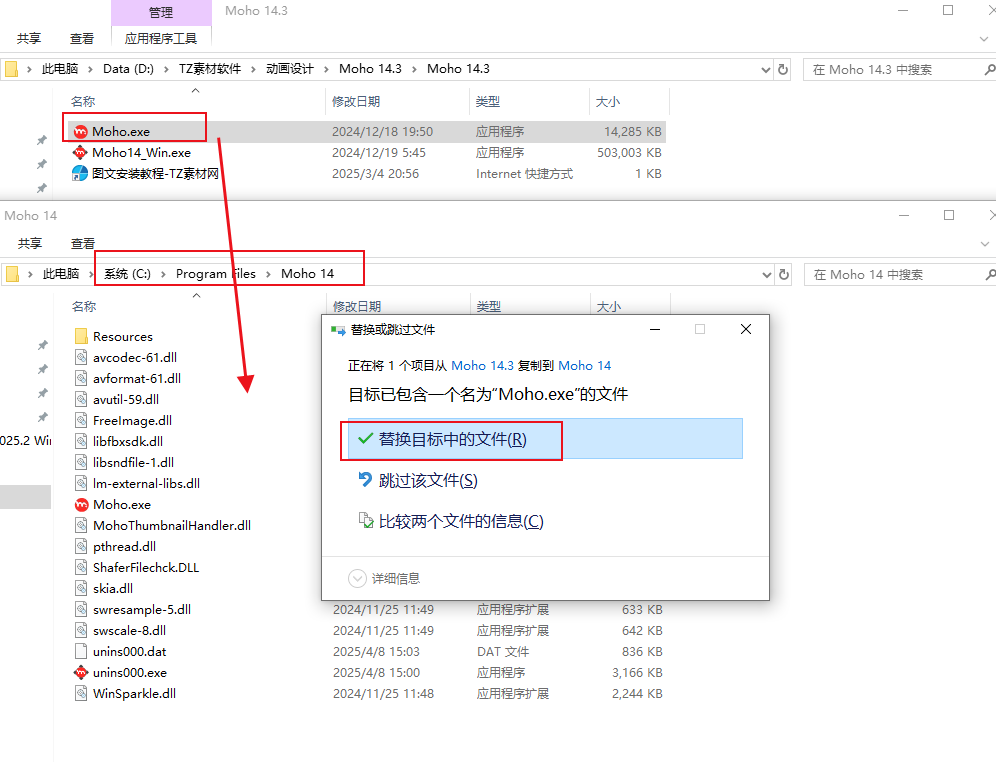Click the avcodec-61.dll file icon

(x=81, y=357)
